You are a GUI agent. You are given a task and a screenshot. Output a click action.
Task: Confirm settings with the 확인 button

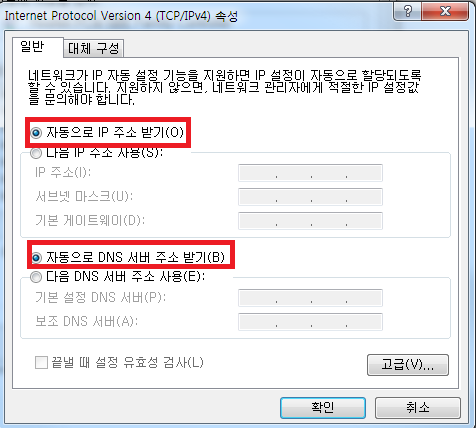(323, 408)
